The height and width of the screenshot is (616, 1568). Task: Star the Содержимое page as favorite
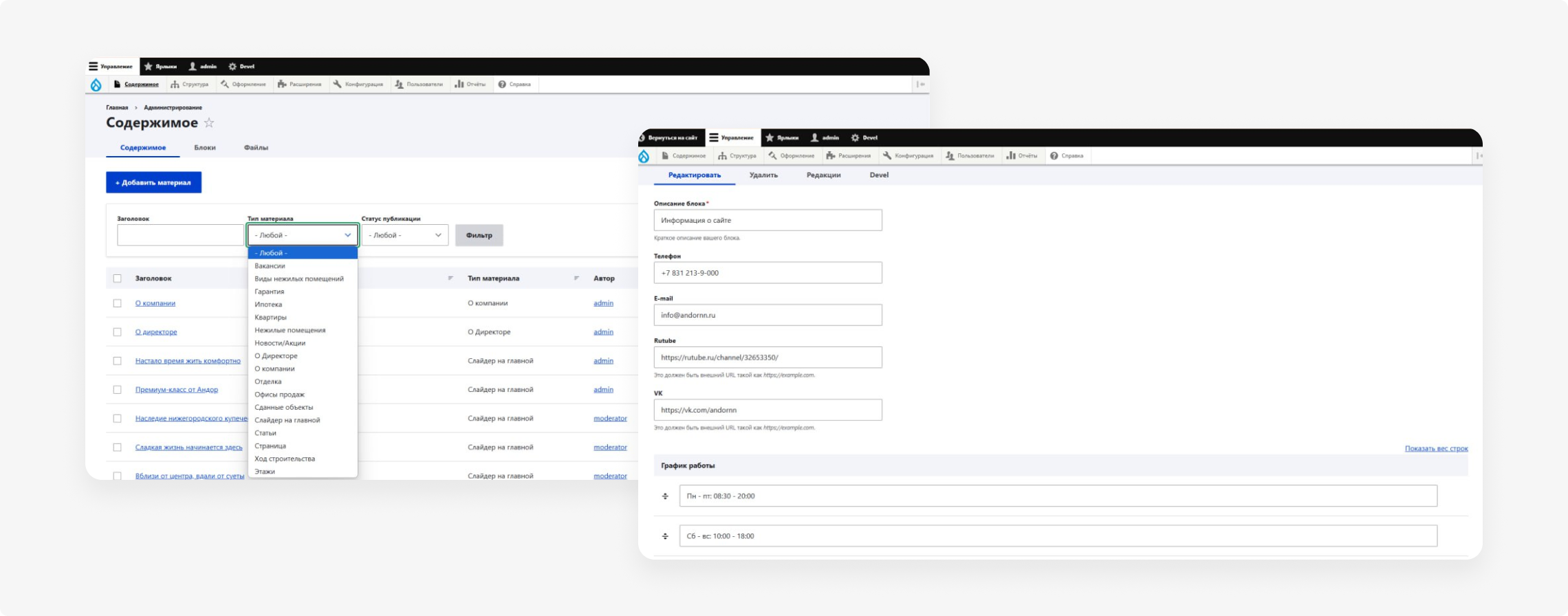209,123
